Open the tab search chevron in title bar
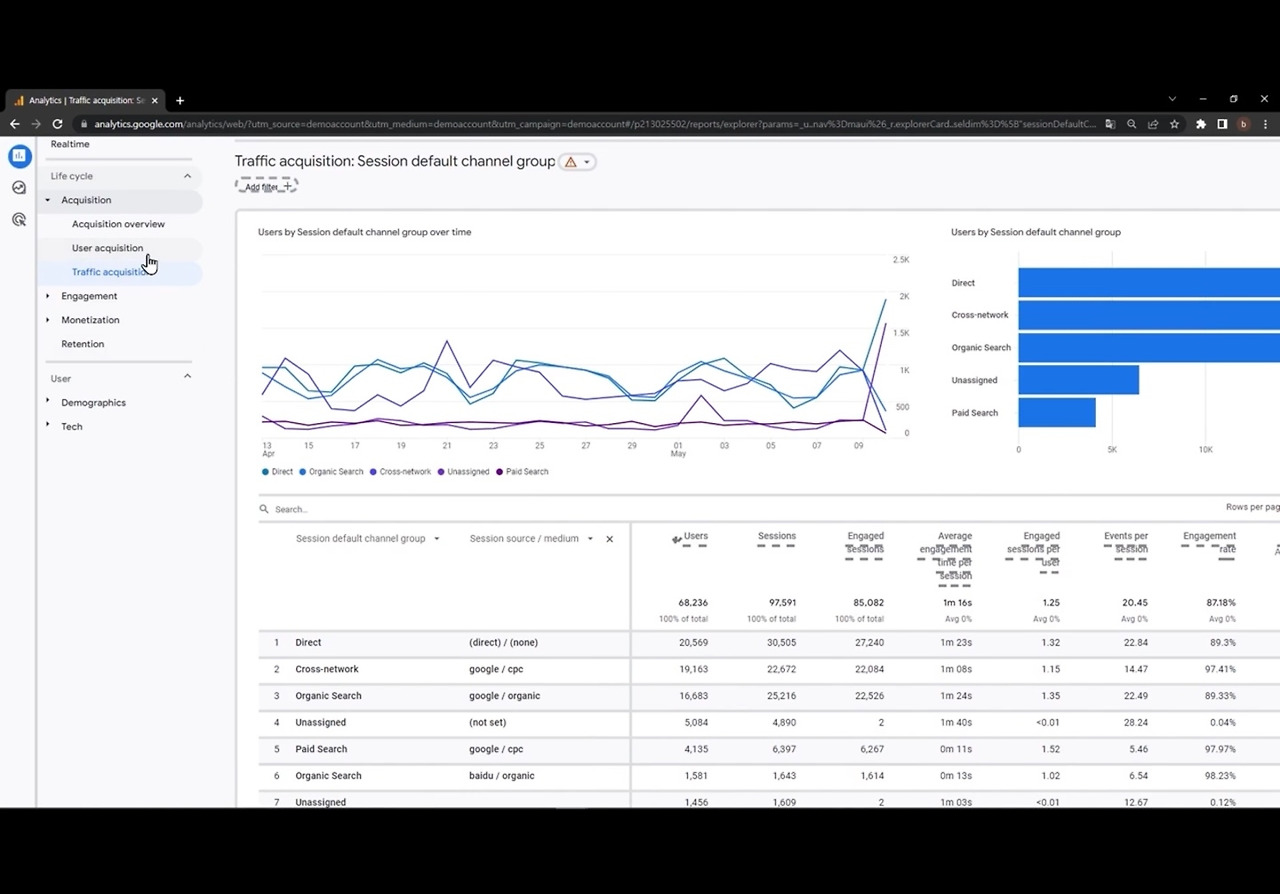Image resolution: width=1280 pixels, height=894 pixels. pyautogui.click(x=1172, y=99)
